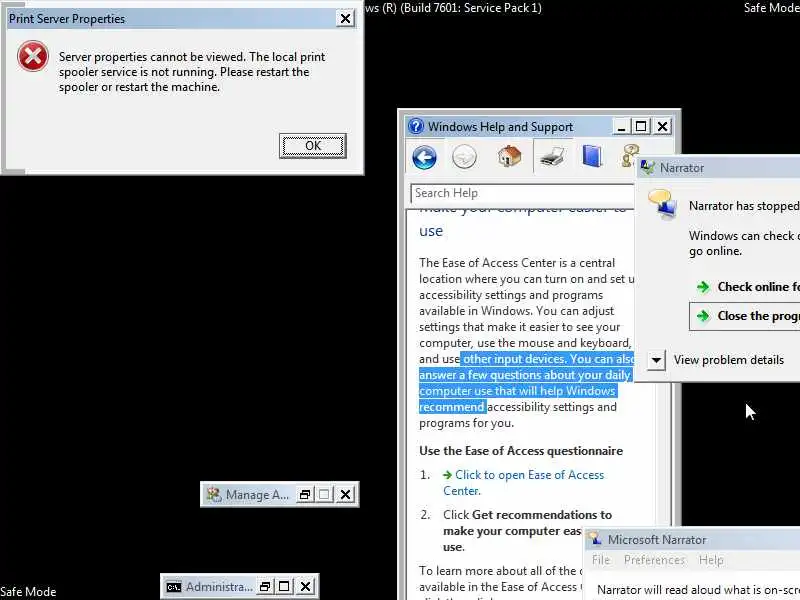The height and width of the screenshot is (600, 800).
Task: Close the Administra... window
Action: coord(305,587)
